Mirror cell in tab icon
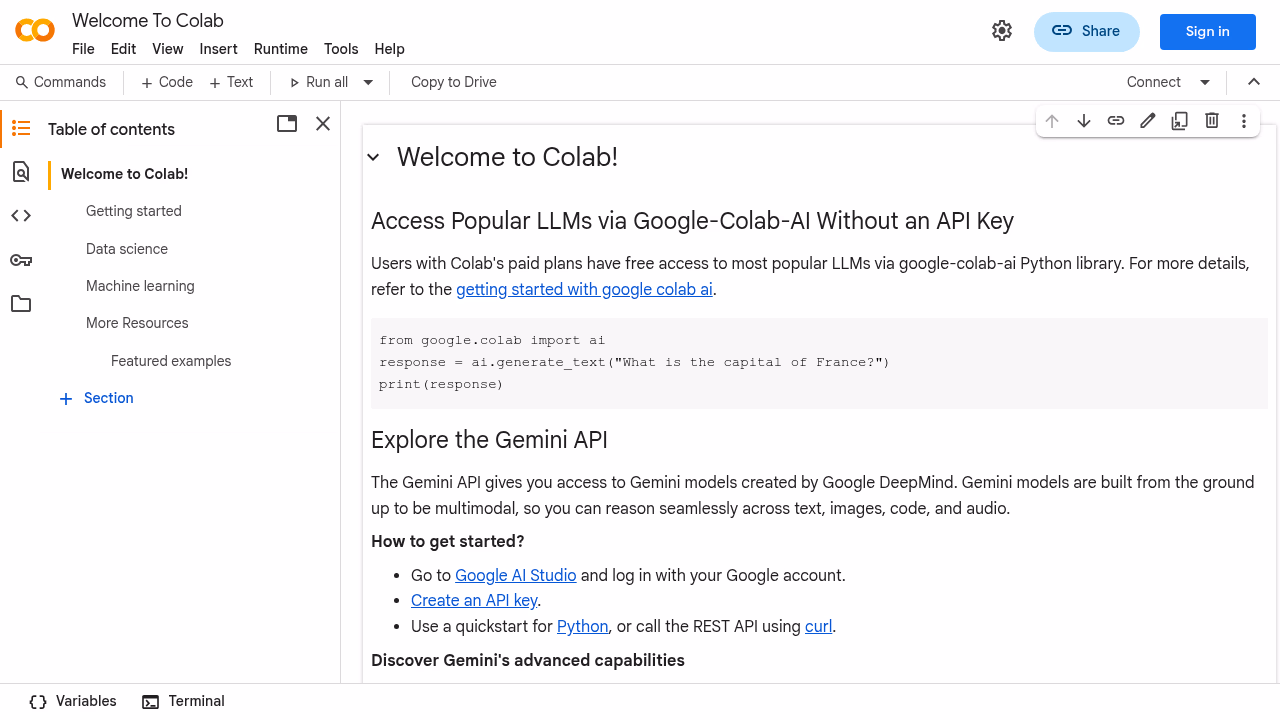This screenshot has height=720, width=1280. click(1180, 121)
